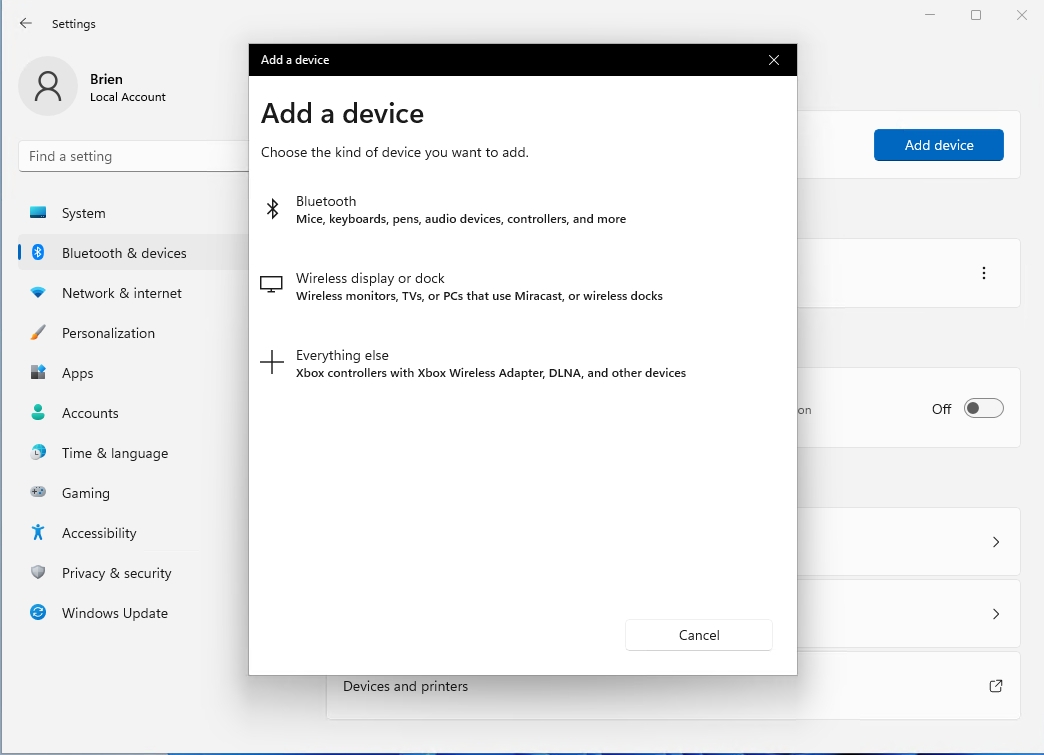Select the Bluetooth option icon in the dialog
Viewport: 1044px width, 755px height.
272,208
